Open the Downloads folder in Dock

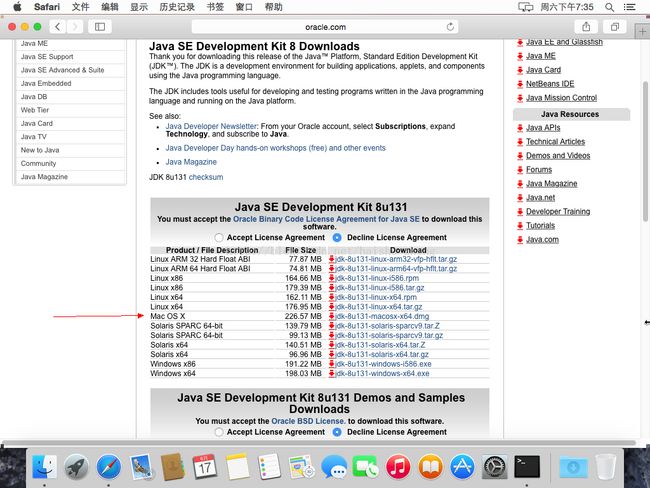click(x=573, y=466)
